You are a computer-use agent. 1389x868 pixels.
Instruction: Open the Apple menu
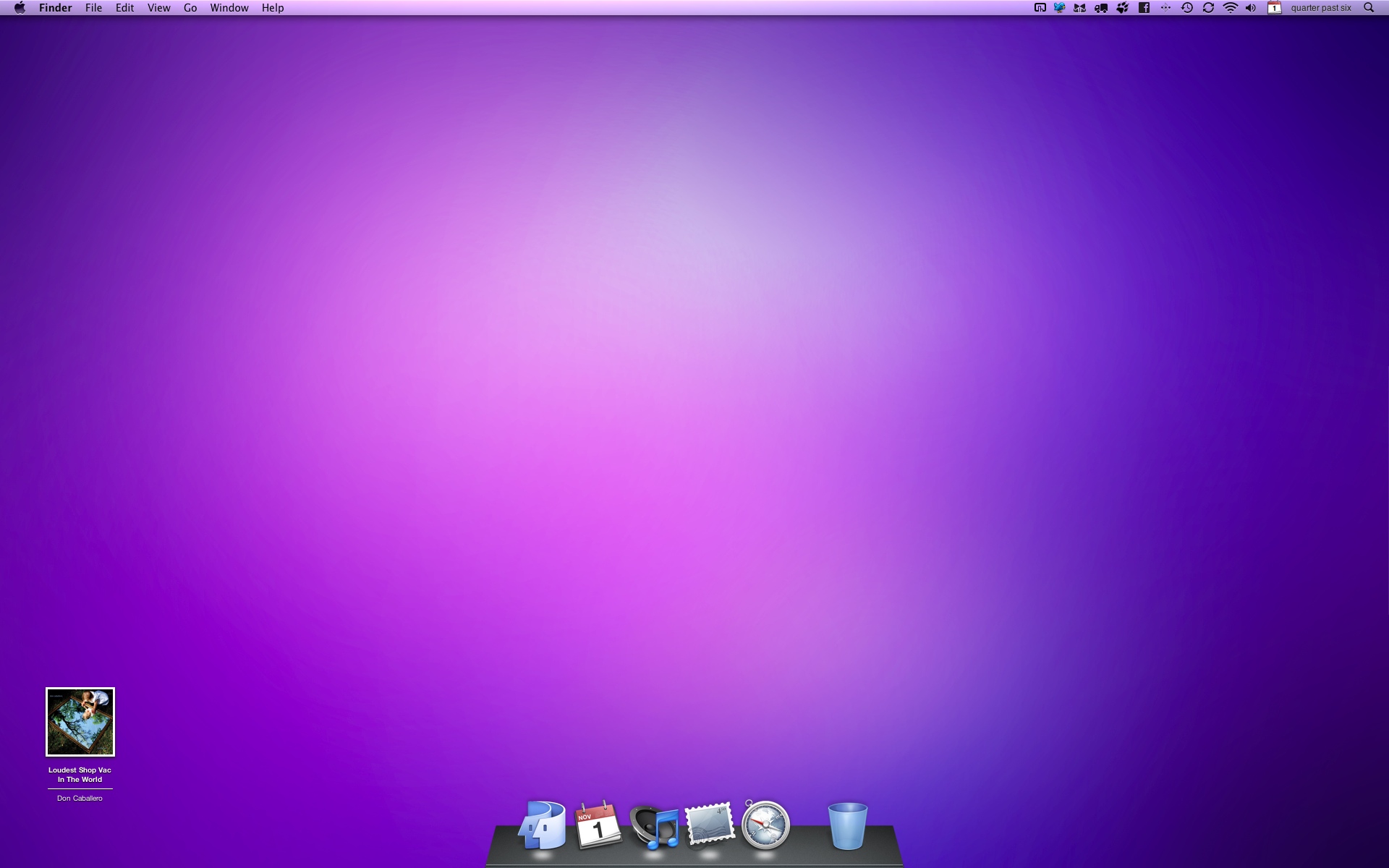point(20,8)
